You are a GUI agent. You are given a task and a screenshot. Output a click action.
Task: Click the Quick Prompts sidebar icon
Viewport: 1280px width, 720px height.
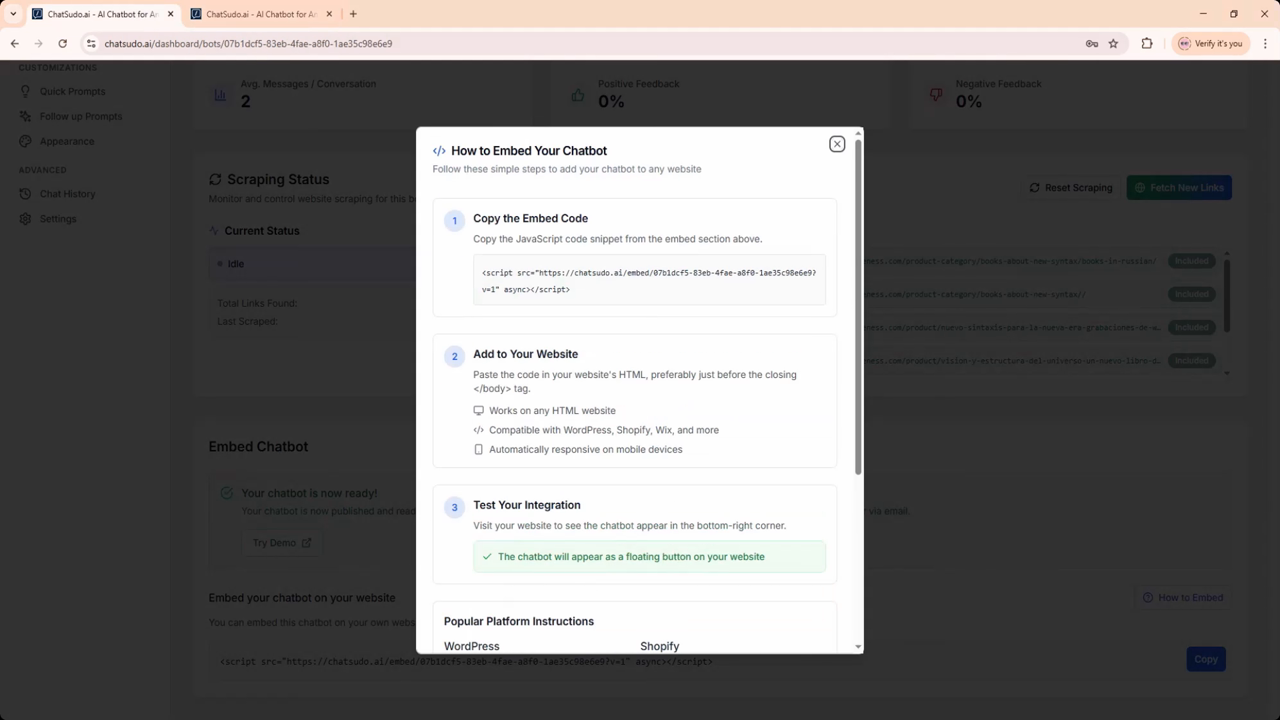pyautogui.click(x=26, y=91)
